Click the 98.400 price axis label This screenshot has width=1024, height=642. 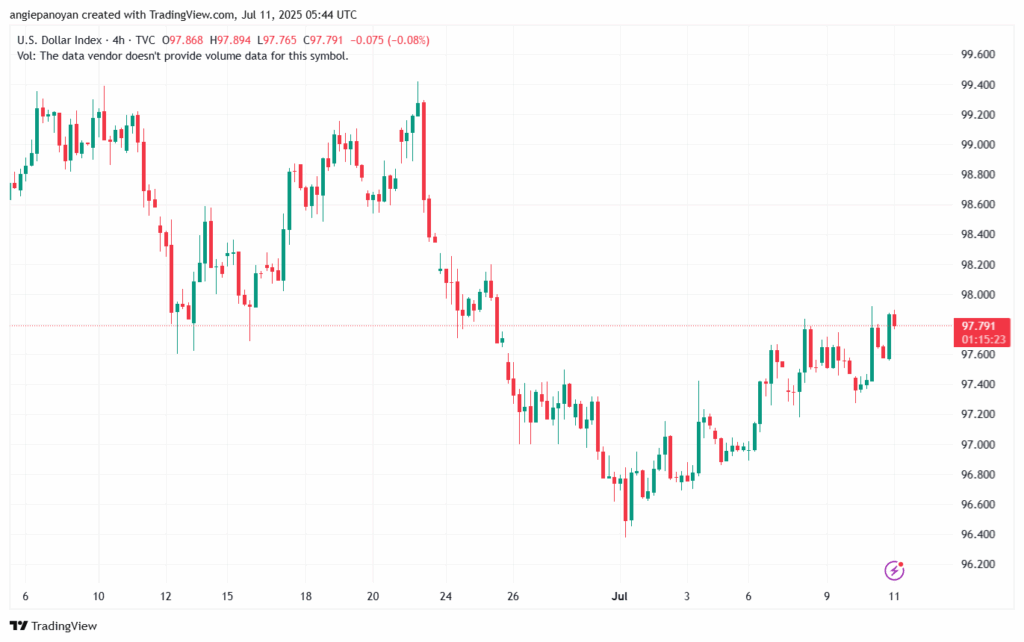[978, 234]
